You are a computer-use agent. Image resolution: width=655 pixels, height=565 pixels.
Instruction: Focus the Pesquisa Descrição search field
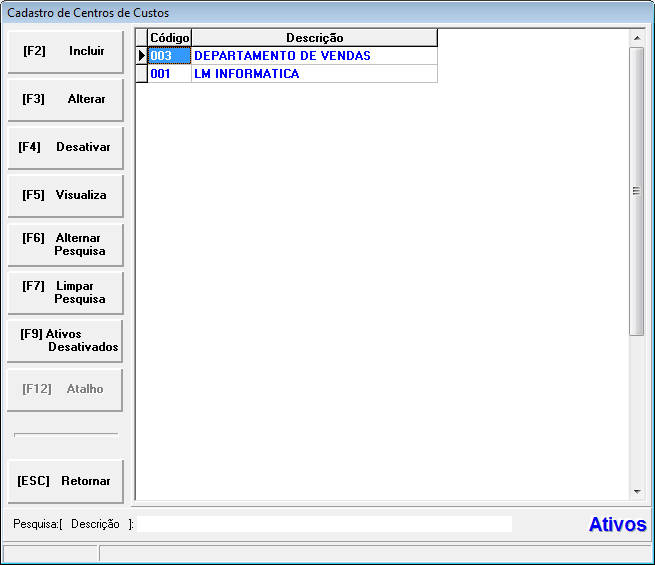[324, 524]
